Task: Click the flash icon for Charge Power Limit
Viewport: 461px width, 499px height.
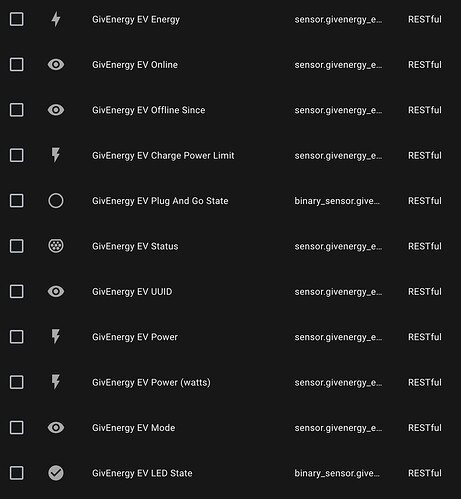Action: coord(56,155)
